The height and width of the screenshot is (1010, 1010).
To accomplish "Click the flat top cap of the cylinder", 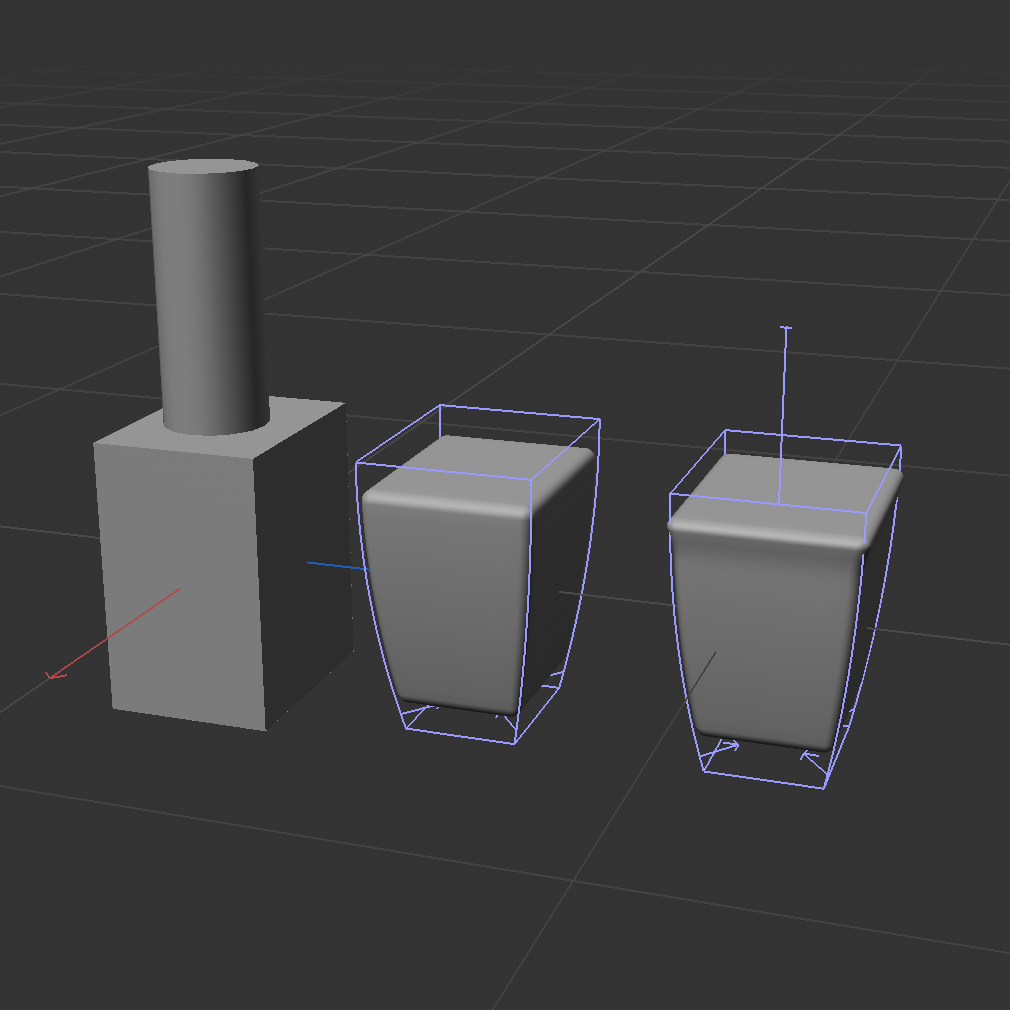I will (x=203, y=166).
